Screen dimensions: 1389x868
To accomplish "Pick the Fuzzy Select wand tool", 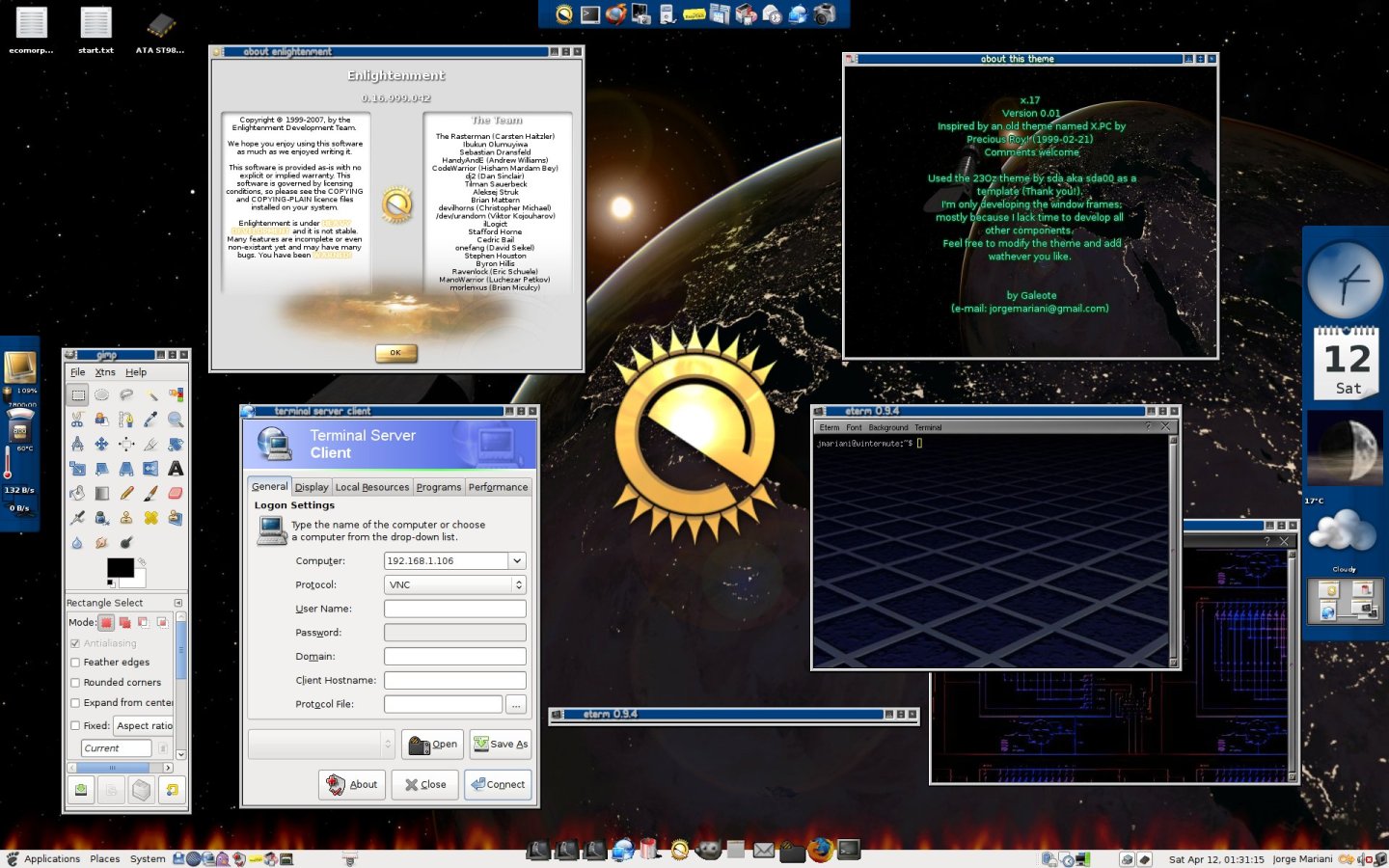I will pyautogui.click(x=151, y=394).
